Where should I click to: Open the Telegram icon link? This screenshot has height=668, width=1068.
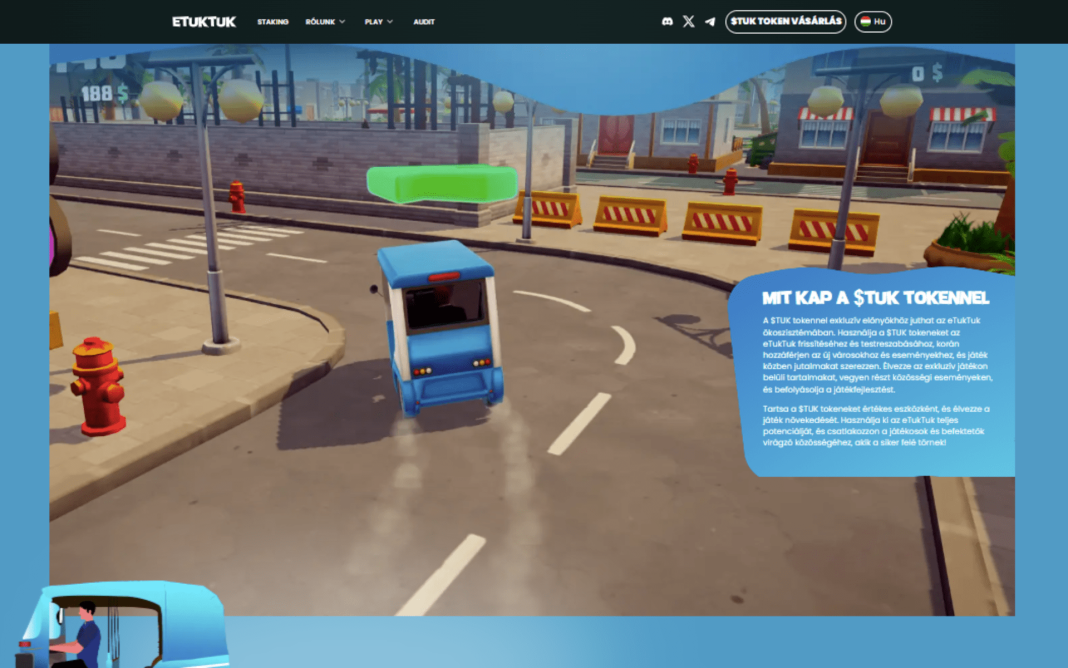pyautogui.click(x=710, y=22)
